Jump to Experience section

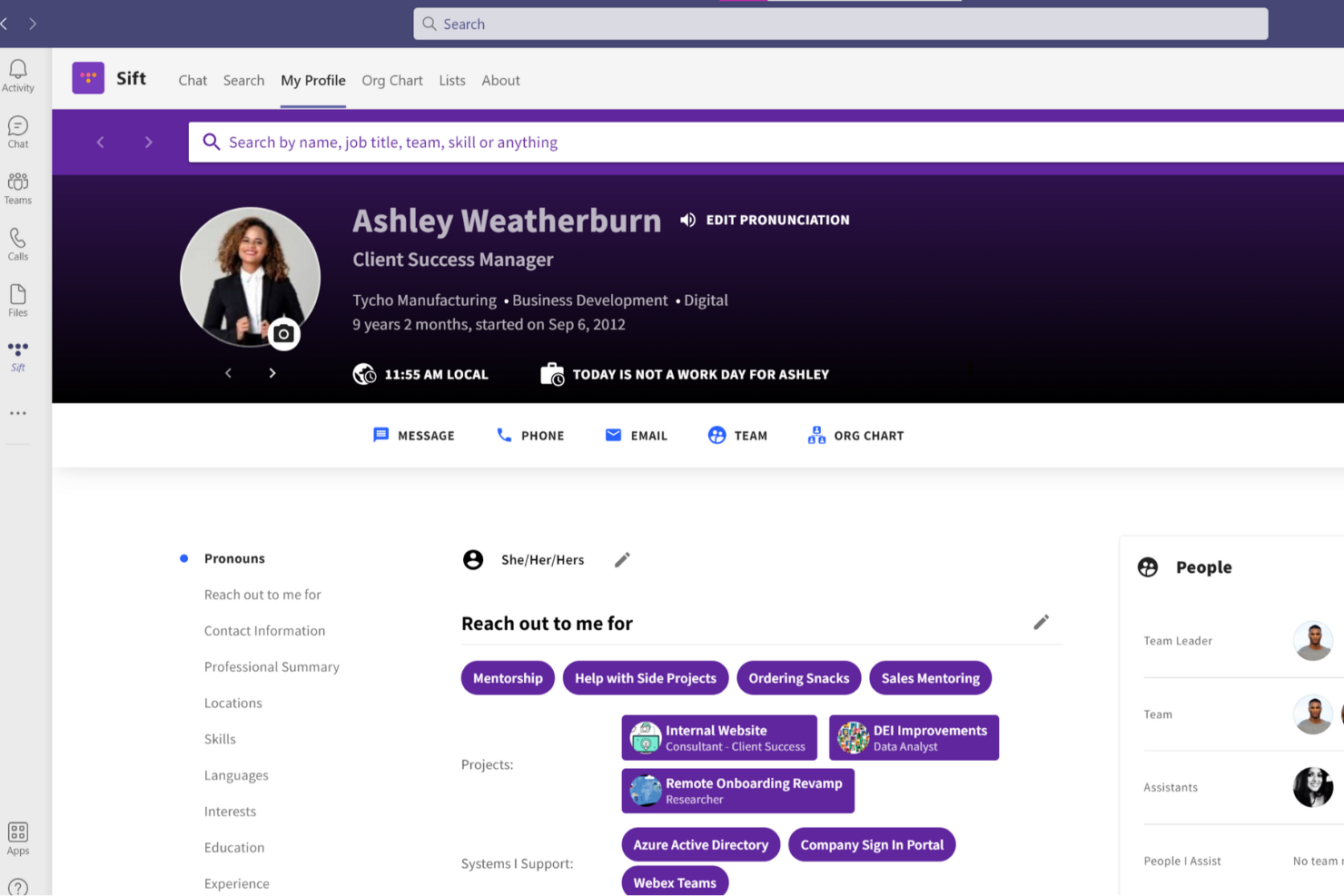tap(236, 884)
